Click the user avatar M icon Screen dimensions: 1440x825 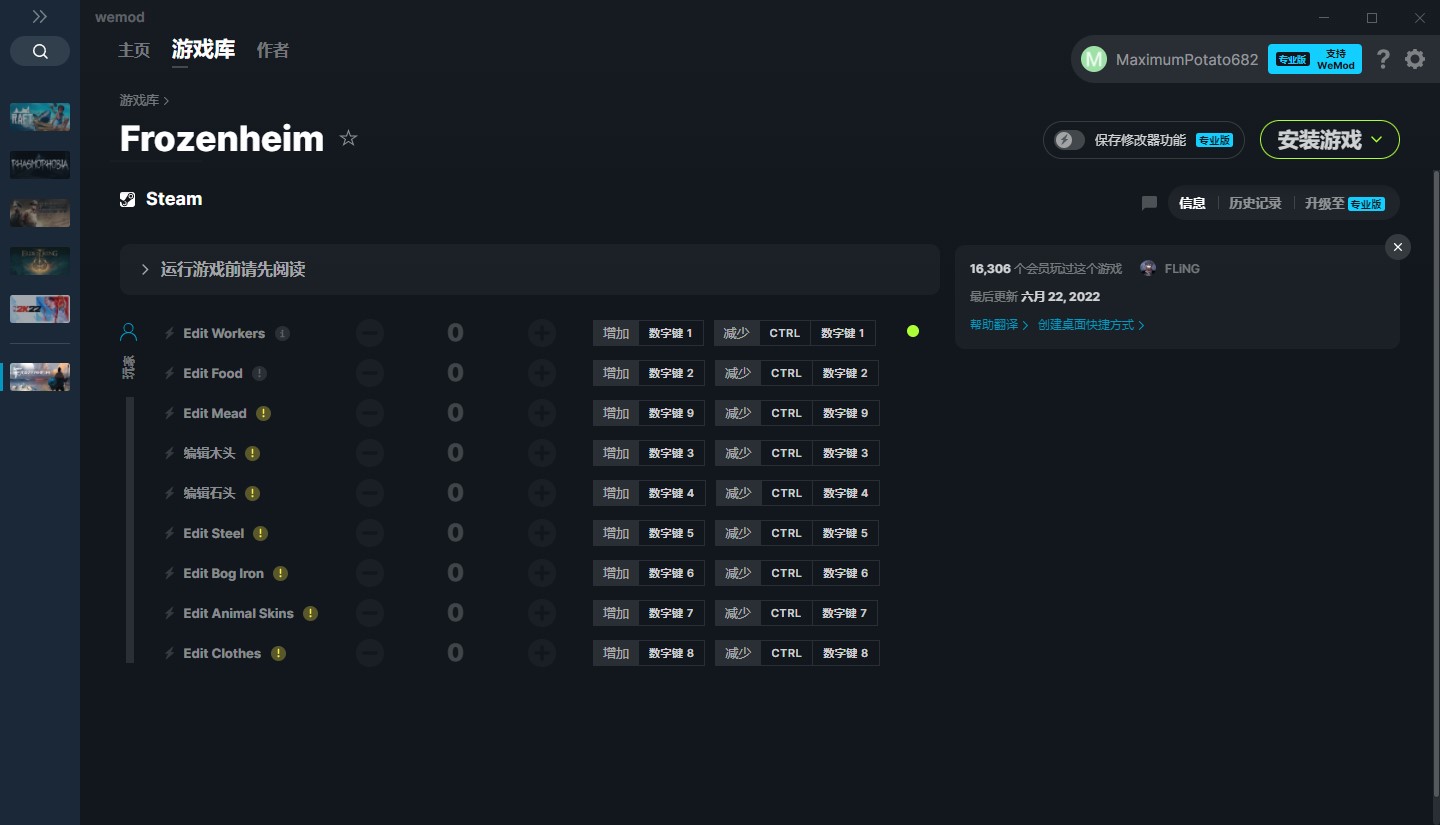point(1094,59)
